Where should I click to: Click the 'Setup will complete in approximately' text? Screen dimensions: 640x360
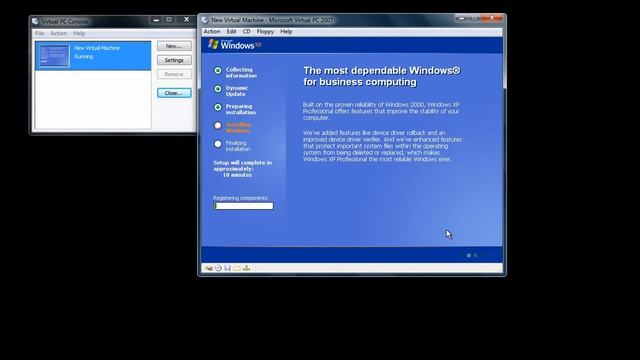tap(242, 166)
